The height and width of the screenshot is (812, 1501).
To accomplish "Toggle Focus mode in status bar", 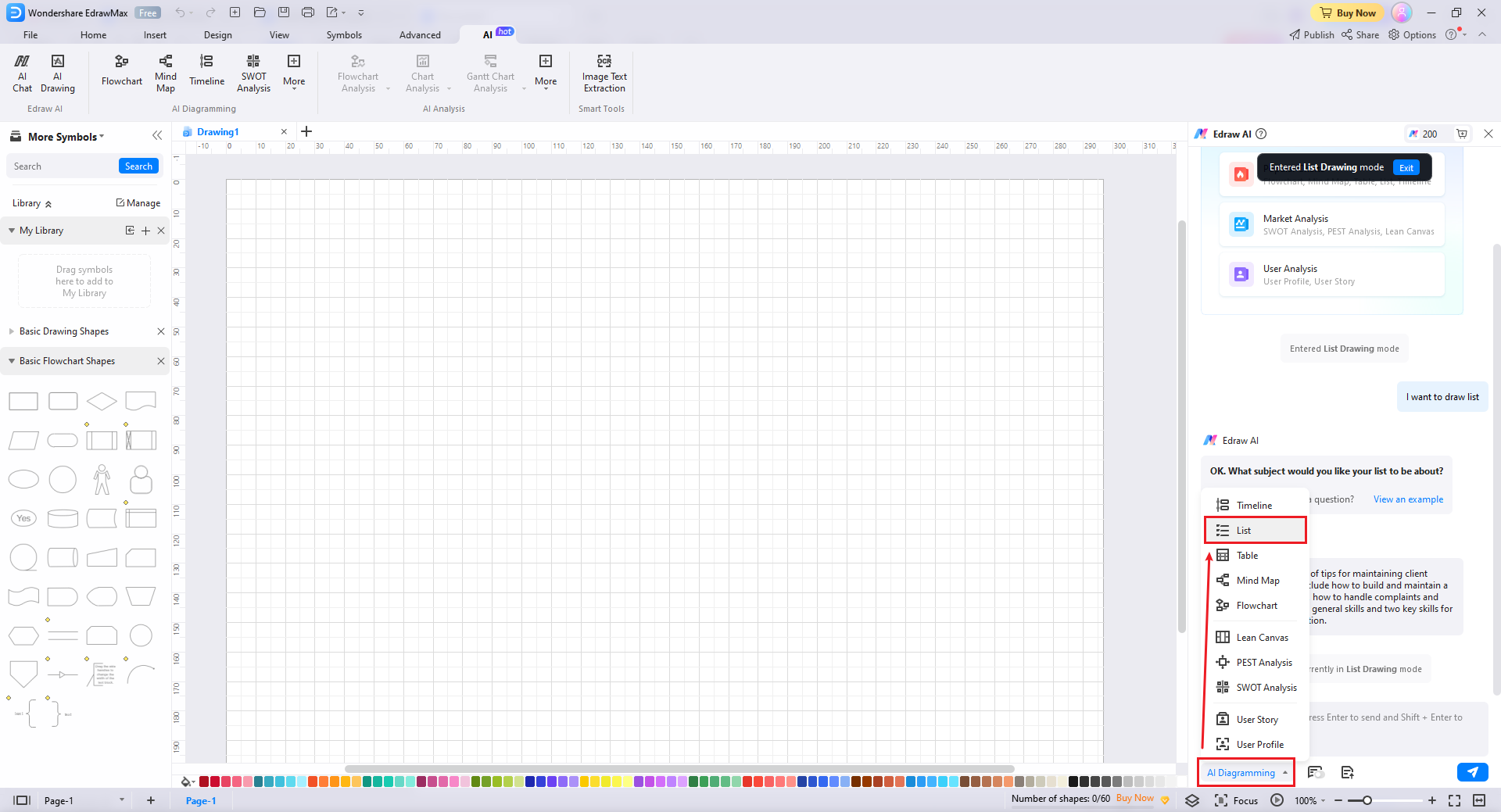I will [x=1236, y=800].
